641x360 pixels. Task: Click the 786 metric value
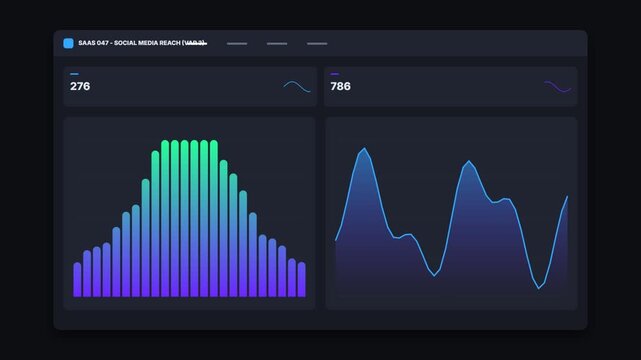pyautogui.click(x=341, y=86)
